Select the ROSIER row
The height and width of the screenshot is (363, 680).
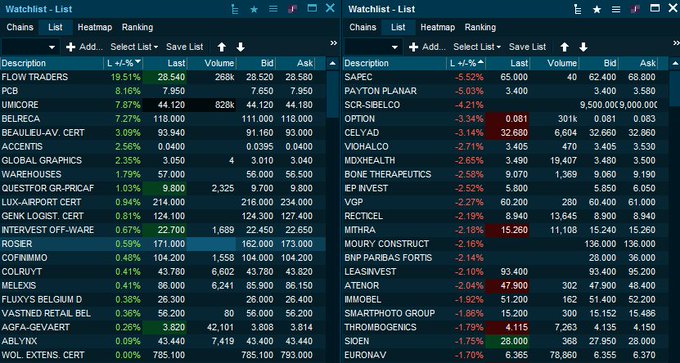[x=163, y=244]
